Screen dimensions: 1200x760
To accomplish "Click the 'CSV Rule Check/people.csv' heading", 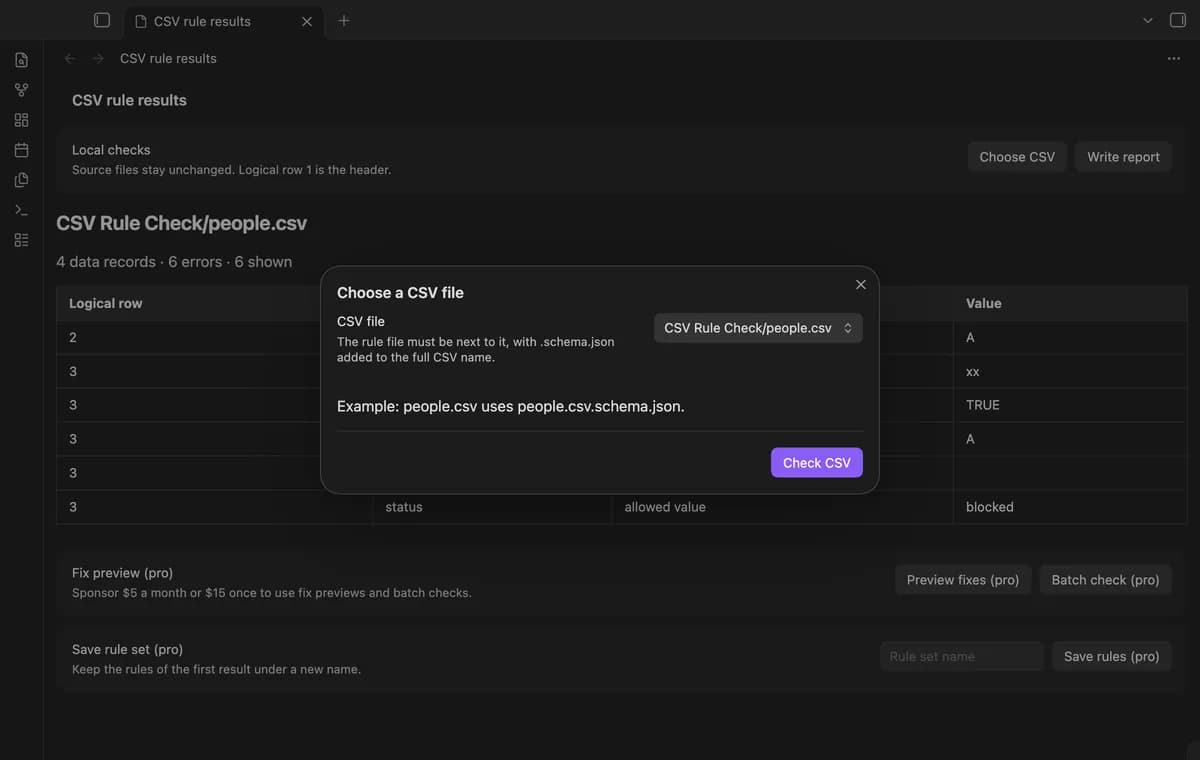I will (x=182, y=223).
